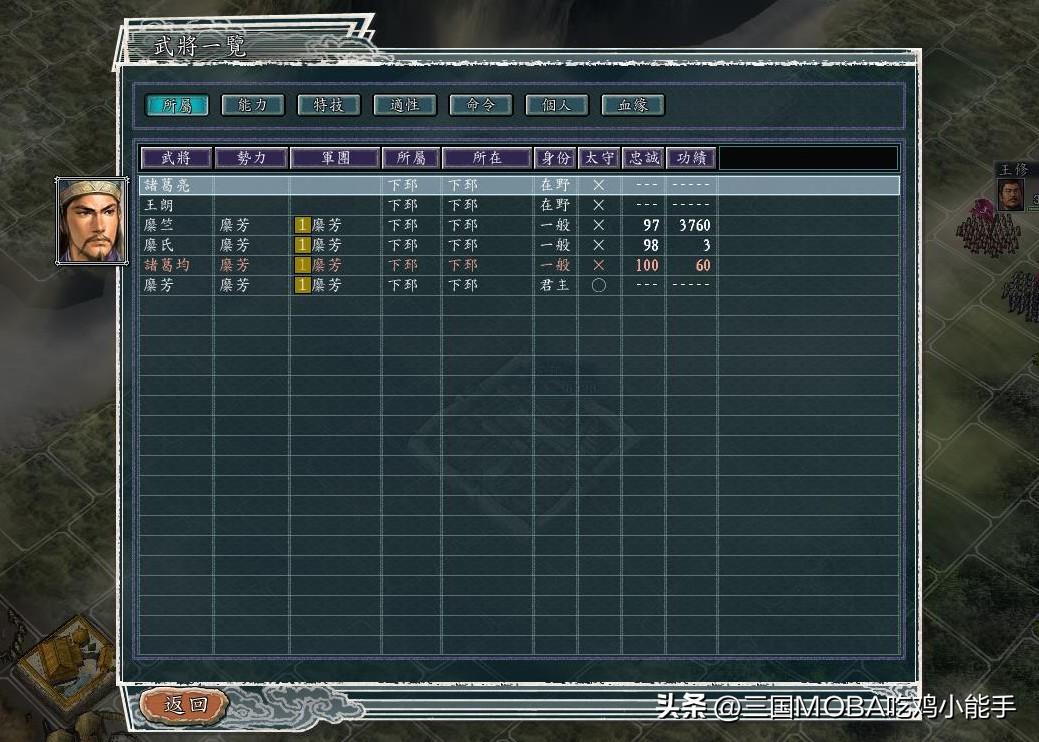Image resolution: width=1039 pixels, height=742 pixels.
Task: Click the 太守 X mark for 諸葛亮
Action: click(x=599, y=185)
